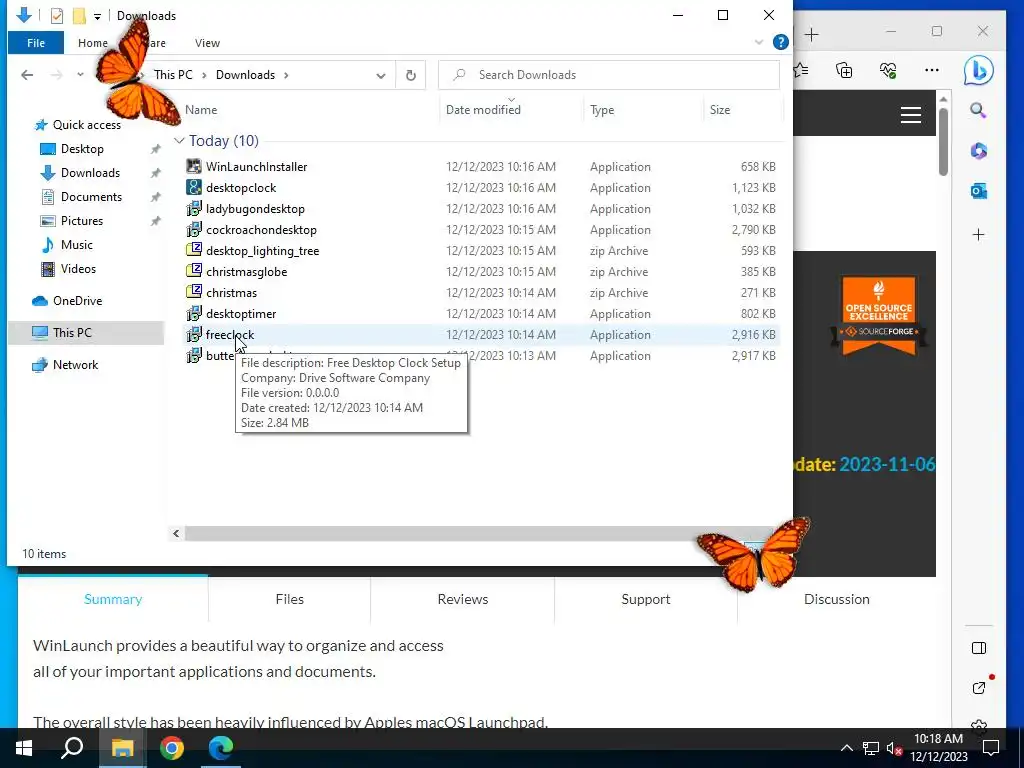Select the christmasglobe zip archive icon
Viewport: 1024px width, 768px height.
[x=194, y=271]
